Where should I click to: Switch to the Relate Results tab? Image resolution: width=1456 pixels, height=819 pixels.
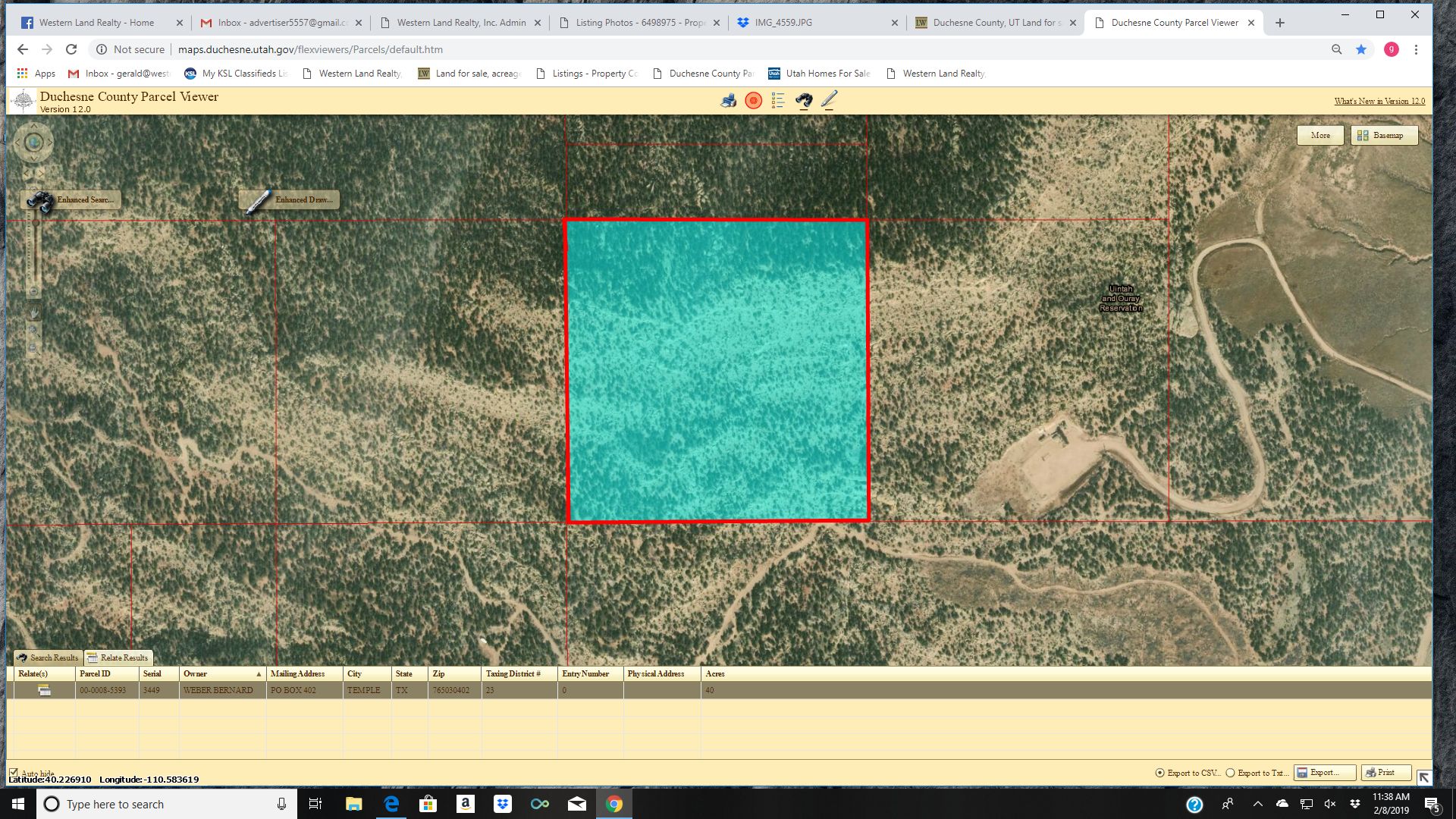point(118,657)
